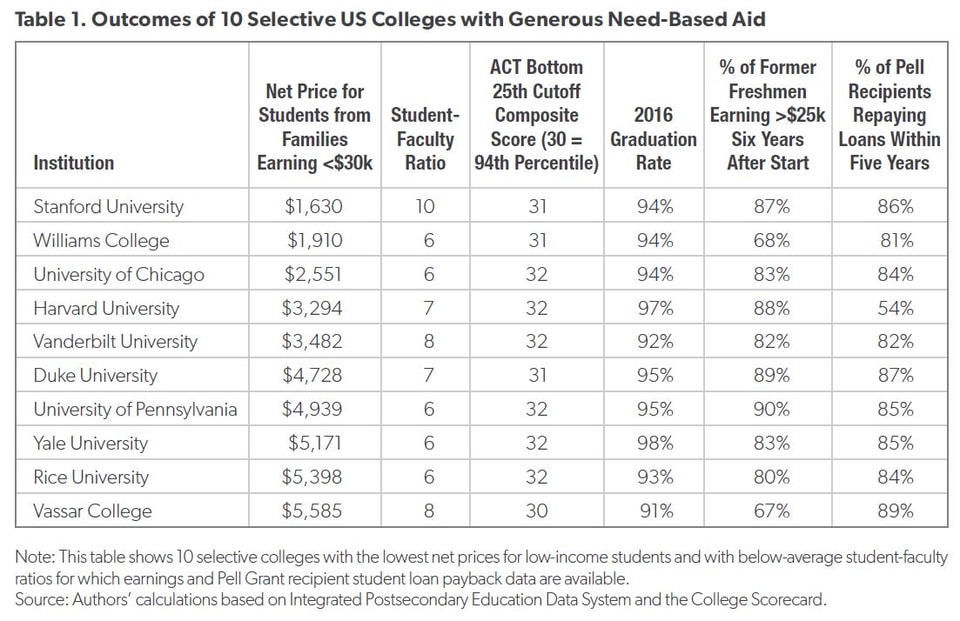Select the University of Pennsylvania cell
960x621 pixels.
135,410
